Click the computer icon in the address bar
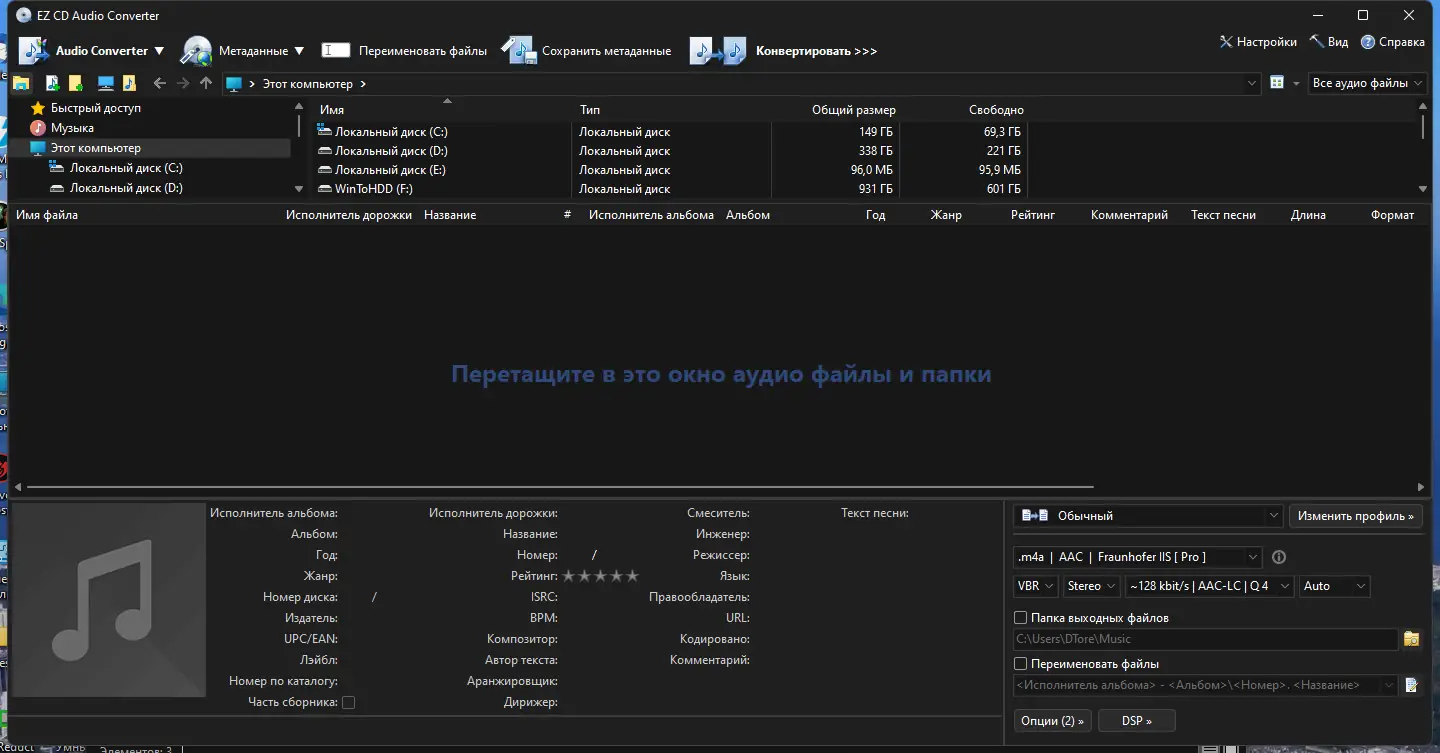This screenshot has height=753, width=1440. 234,84
